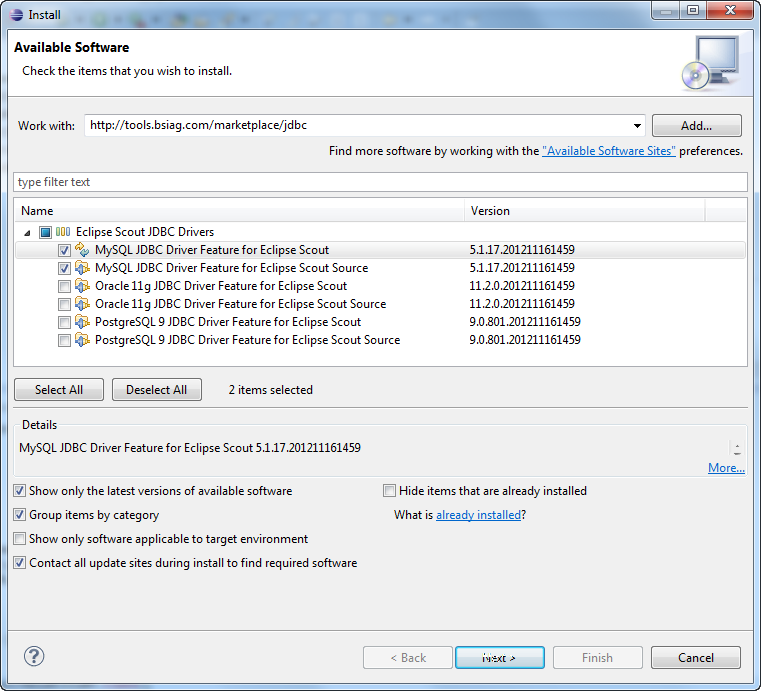Open the Work with site dropdown arrow

point(637,126)
